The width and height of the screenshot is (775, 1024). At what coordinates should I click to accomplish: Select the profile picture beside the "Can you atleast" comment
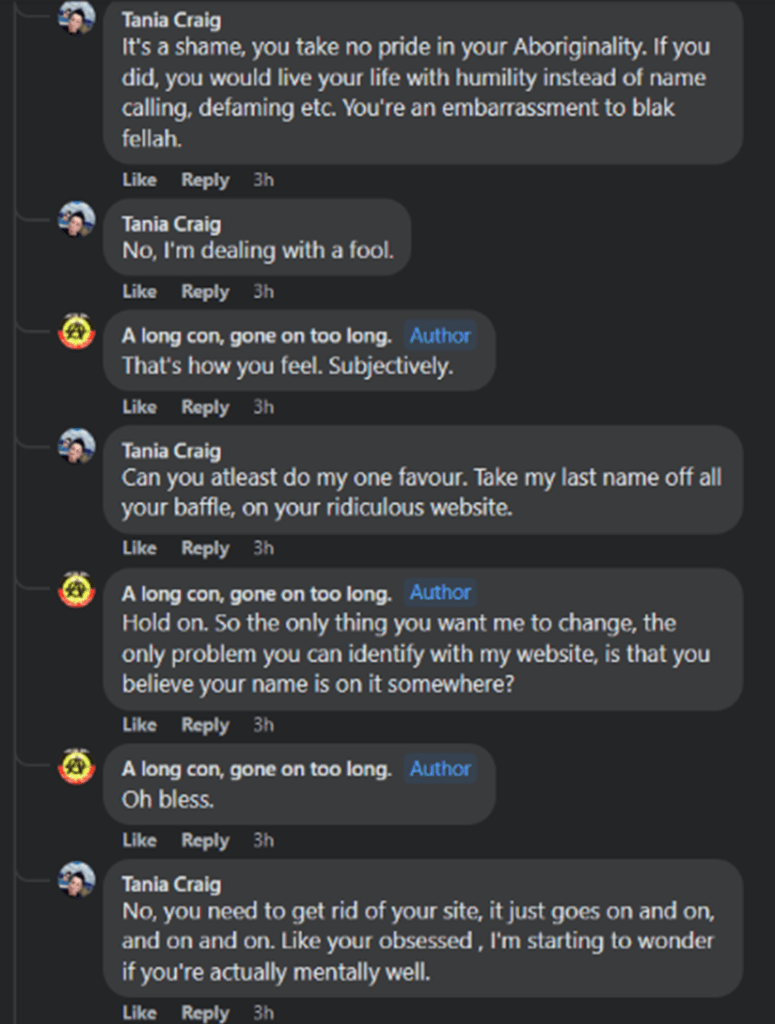point(77,446)
